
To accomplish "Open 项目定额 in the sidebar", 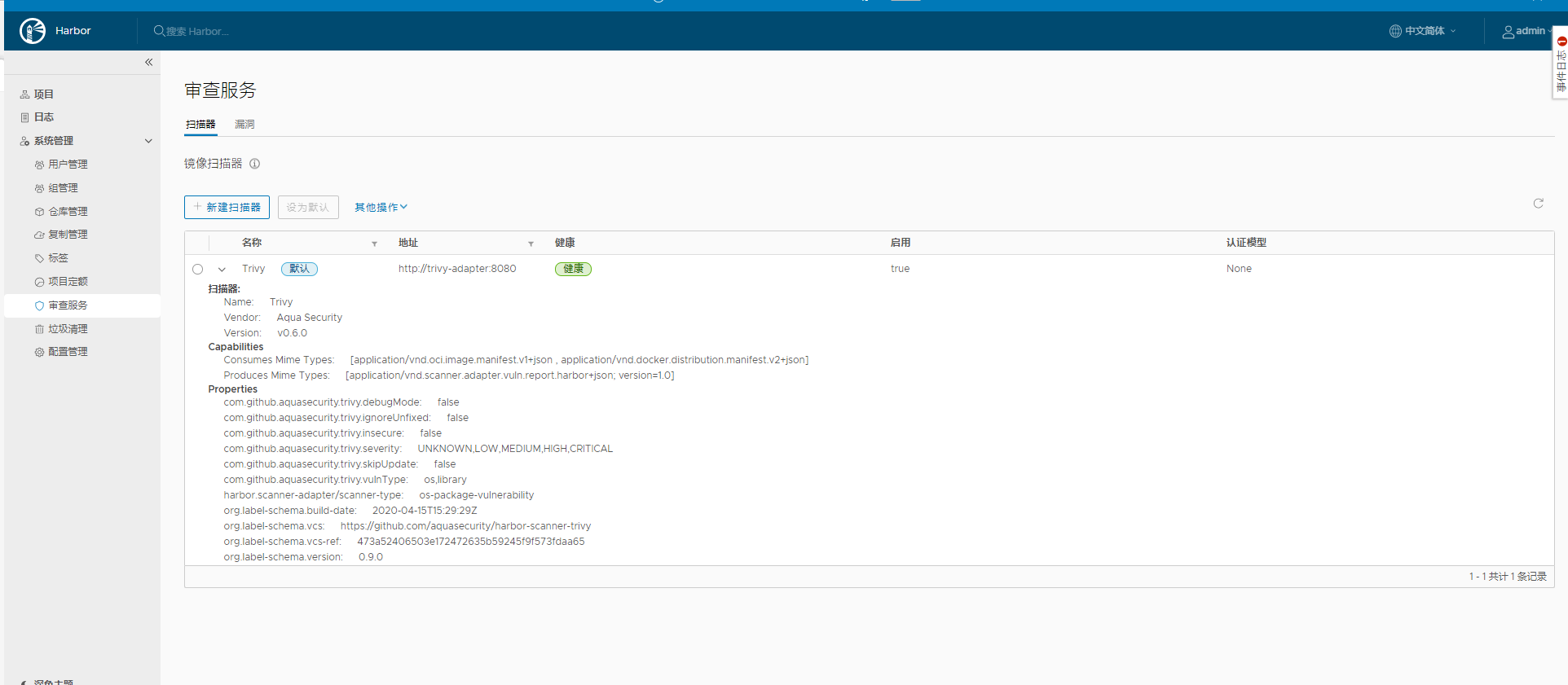I will coord(68,282).
